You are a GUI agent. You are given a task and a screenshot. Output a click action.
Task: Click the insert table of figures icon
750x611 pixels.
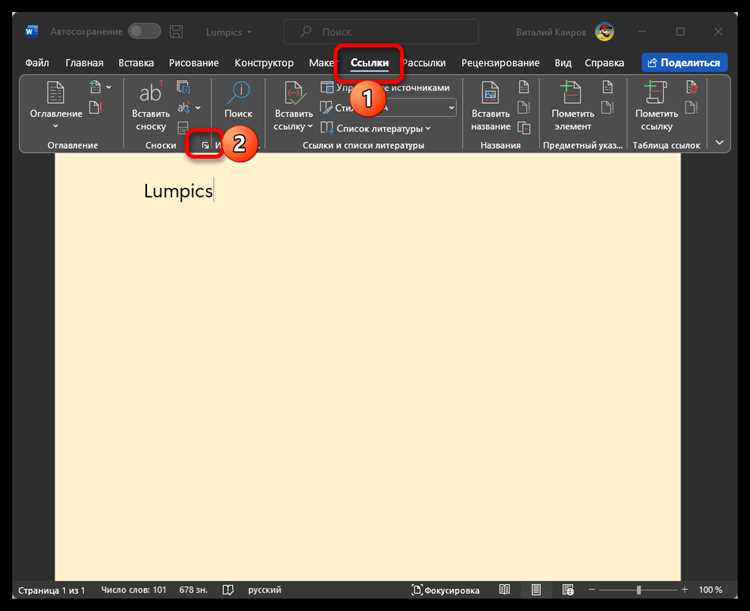tap(524, 87)
